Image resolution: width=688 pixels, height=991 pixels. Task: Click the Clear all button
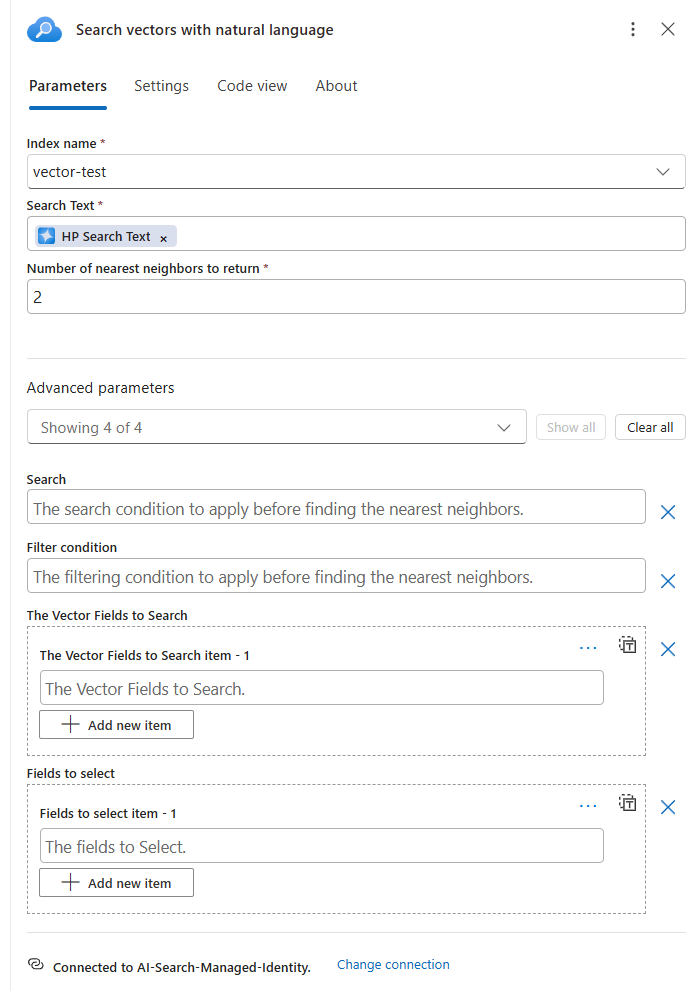650,427
